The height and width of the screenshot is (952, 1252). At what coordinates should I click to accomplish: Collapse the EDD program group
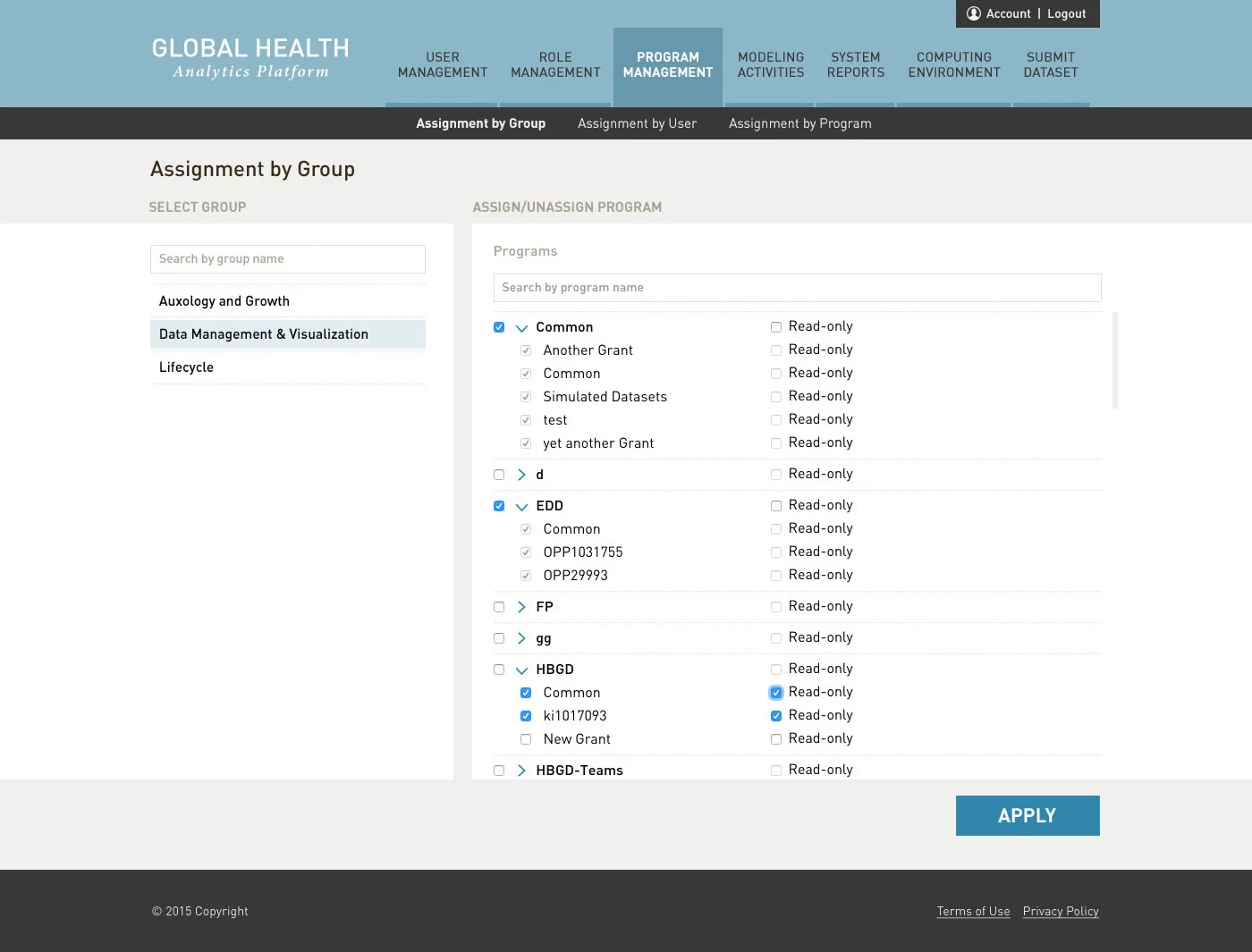[521, 506]
